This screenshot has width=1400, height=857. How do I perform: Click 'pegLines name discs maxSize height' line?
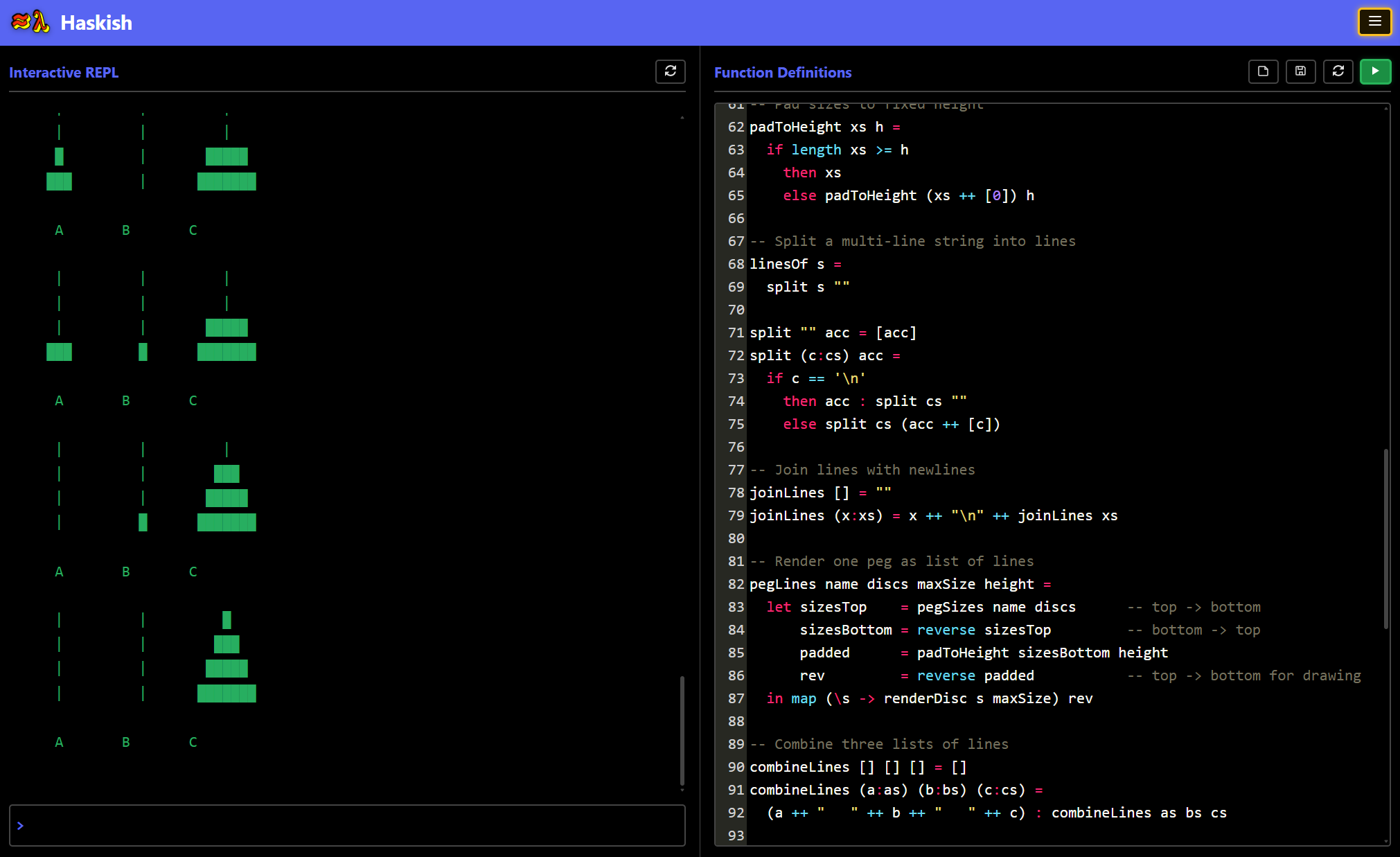coord(901,584)
